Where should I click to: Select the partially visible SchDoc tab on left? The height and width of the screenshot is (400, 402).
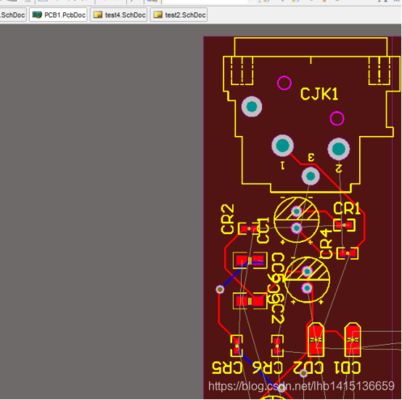(x=13, y=15)
